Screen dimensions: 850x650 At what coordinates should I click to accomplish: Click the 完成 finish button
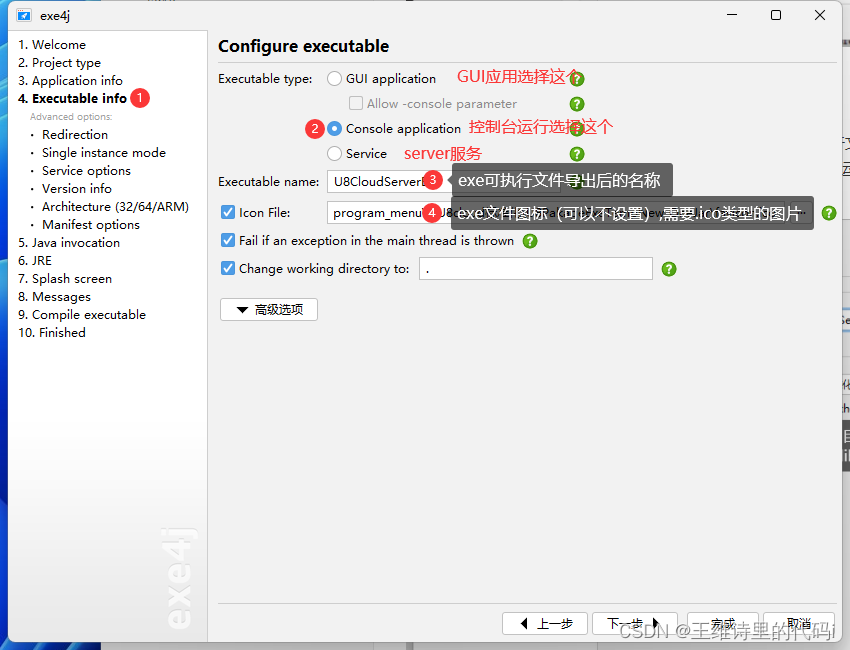(723, 623)
